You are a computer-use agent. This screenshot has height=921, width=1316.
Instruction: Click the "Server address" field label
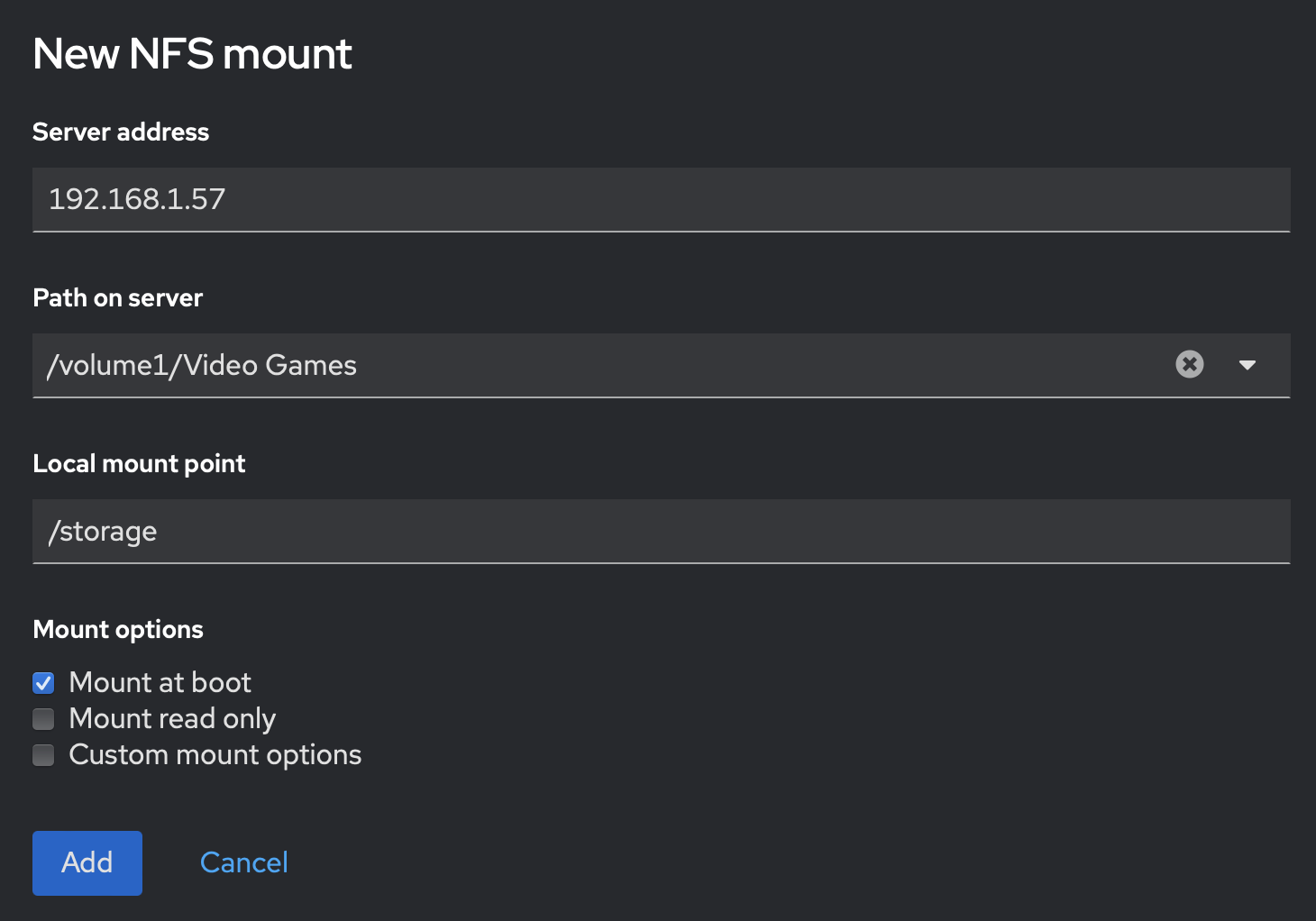(x=121, y=132)
